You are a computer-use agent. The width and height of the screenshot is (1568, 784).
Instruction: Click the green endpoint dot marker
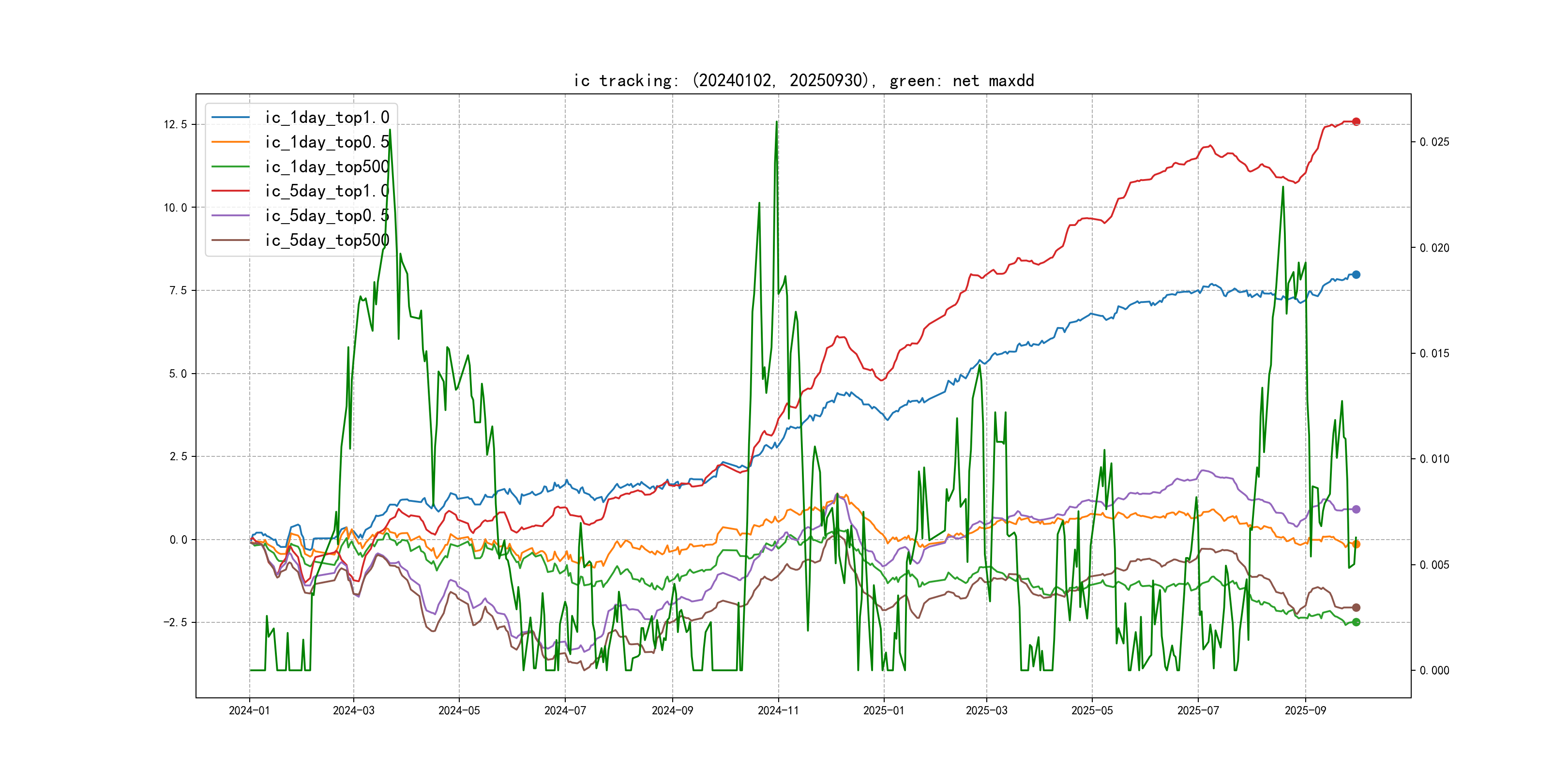coord(1356,622)
